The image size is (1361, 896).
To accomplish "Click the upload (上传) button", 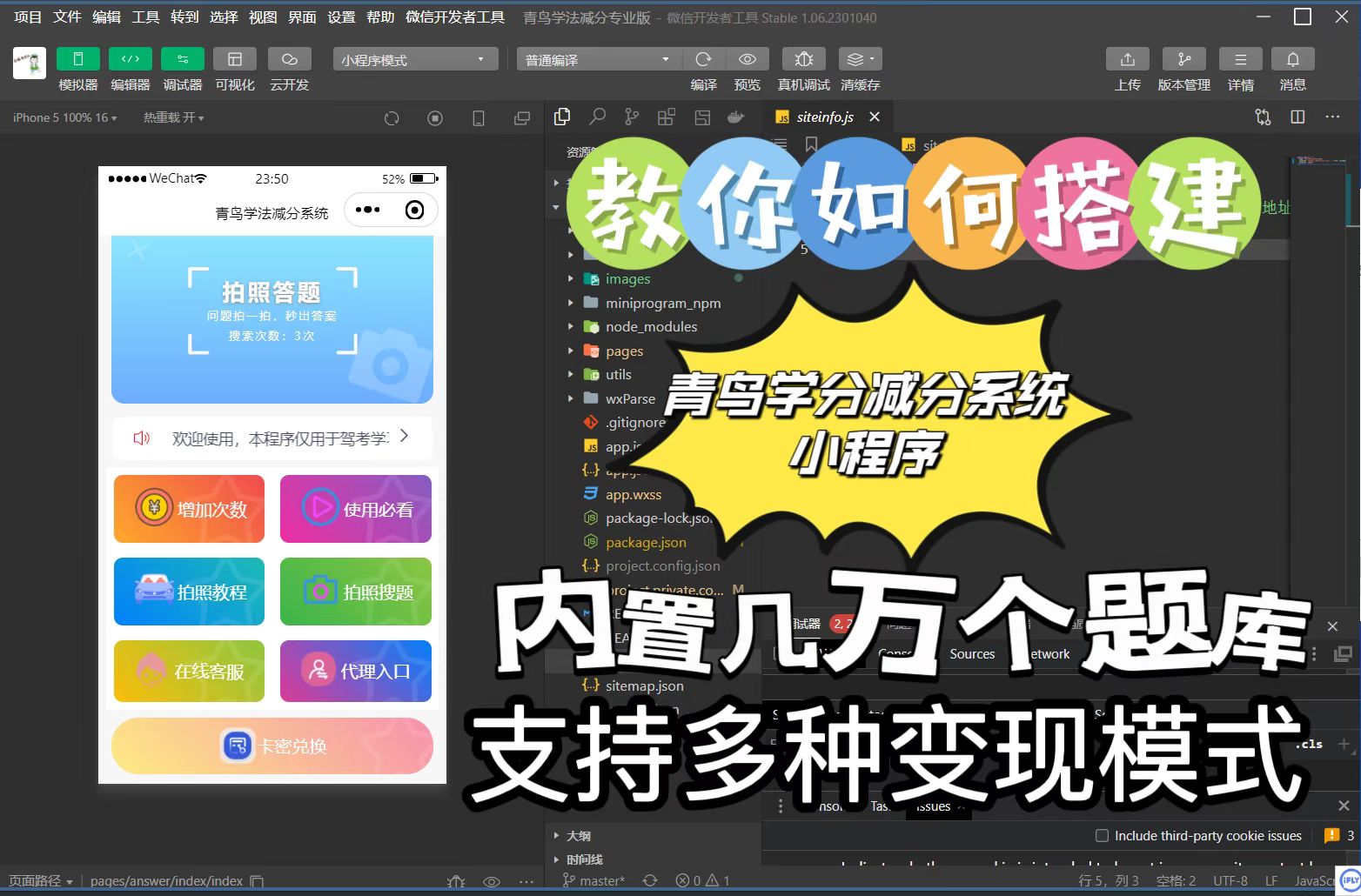I will click(x=1128, y=59).
